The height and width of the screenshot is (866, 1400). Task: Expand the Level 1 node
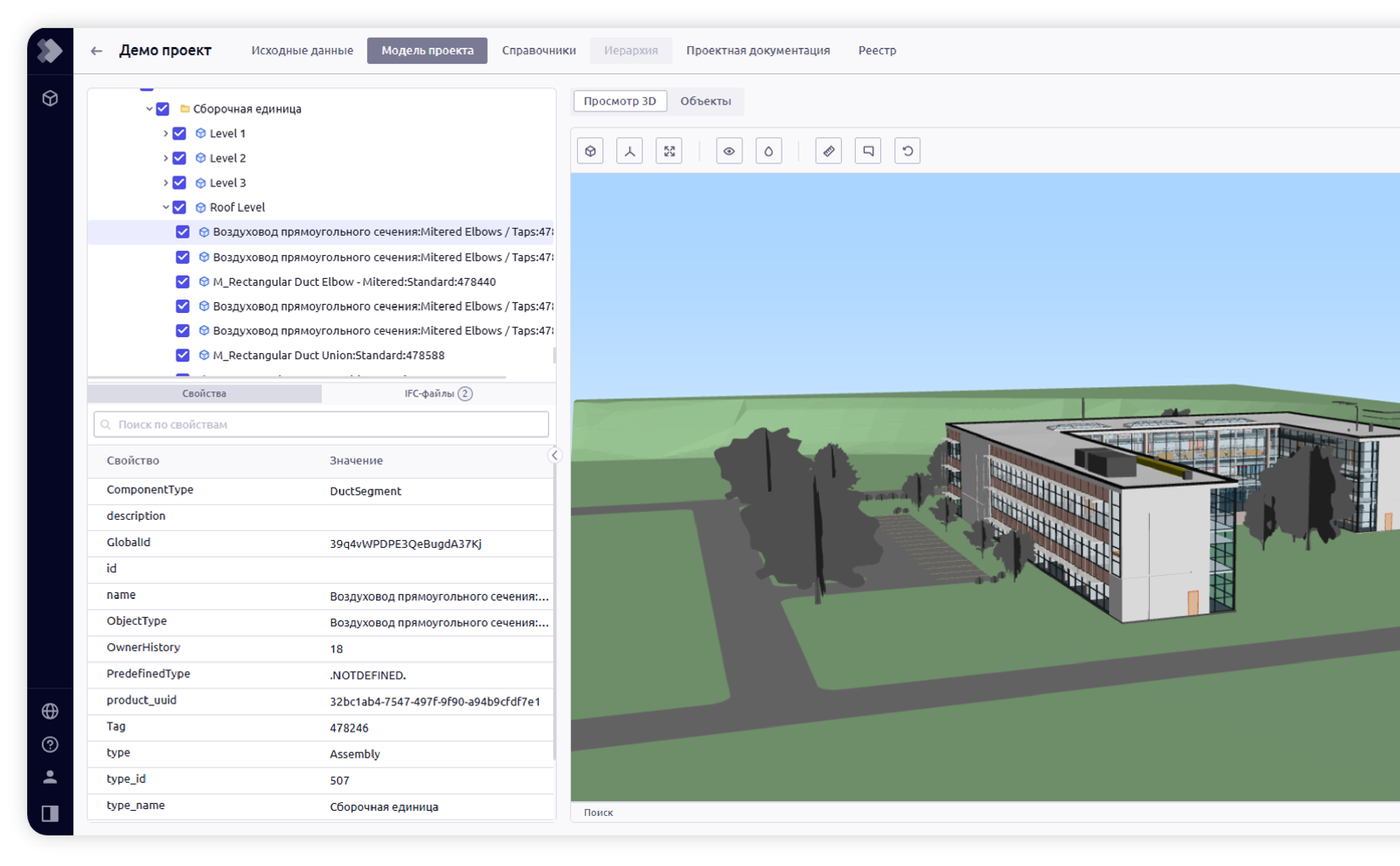166,133
